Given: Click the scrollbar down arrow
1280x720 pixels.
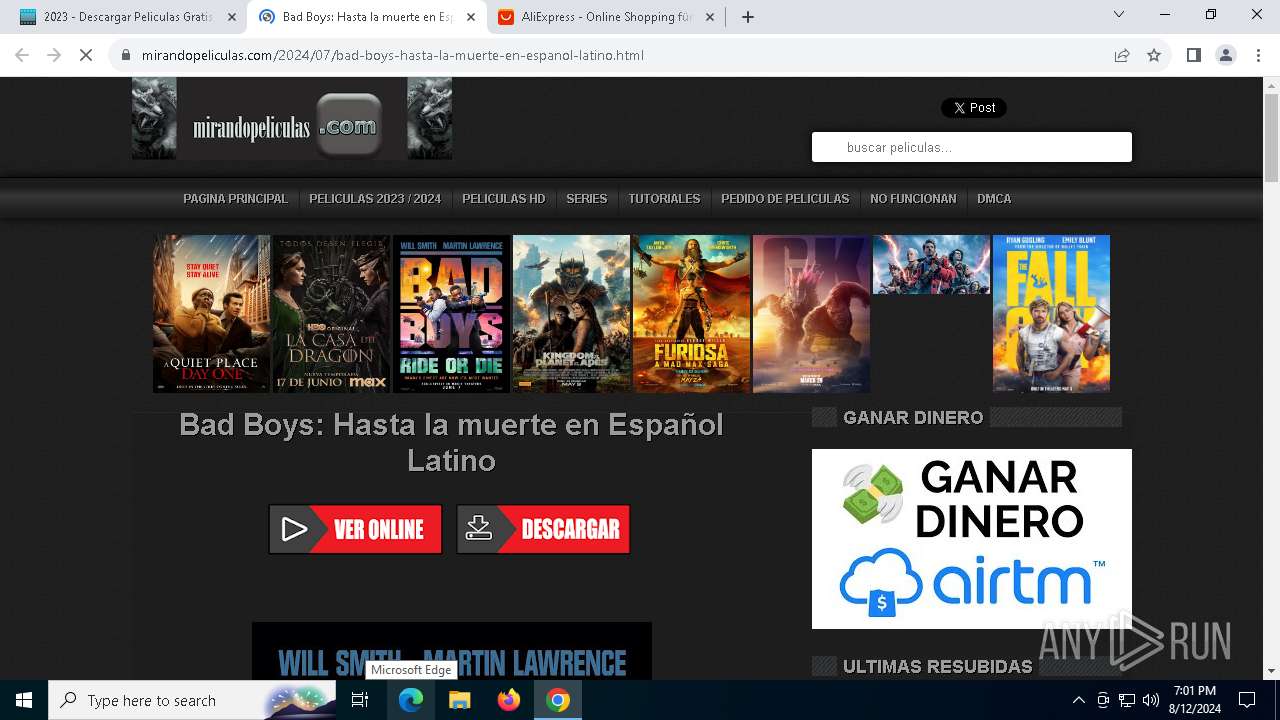Looking at the screenshot, I should point(1271,671).
